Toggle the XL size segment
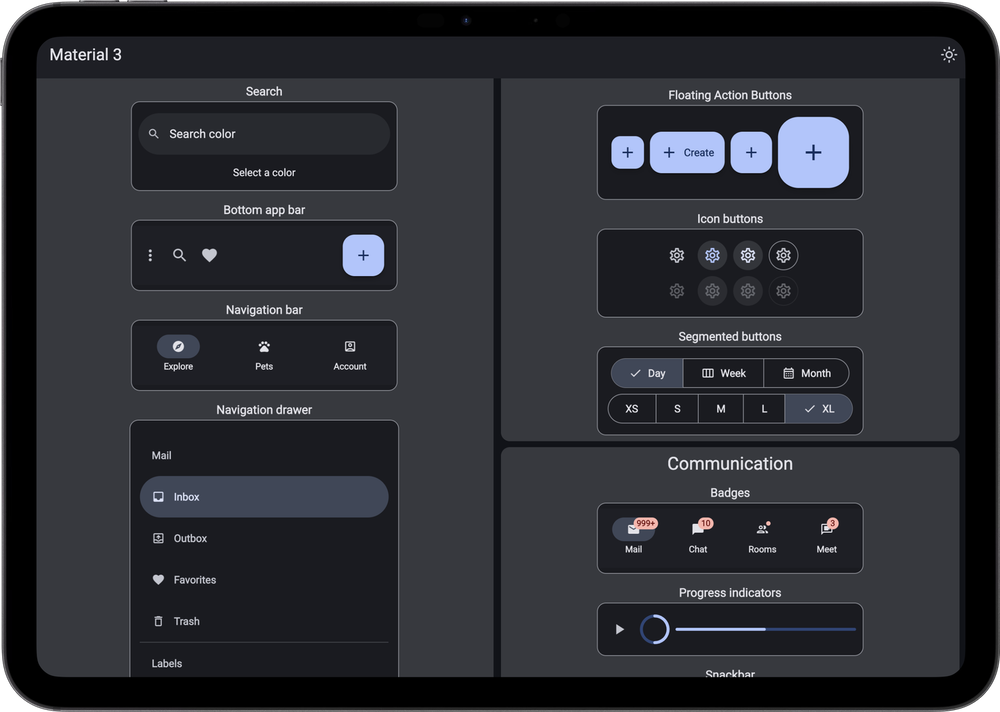This screenshot has height=712, width=1000. point(818,409)
